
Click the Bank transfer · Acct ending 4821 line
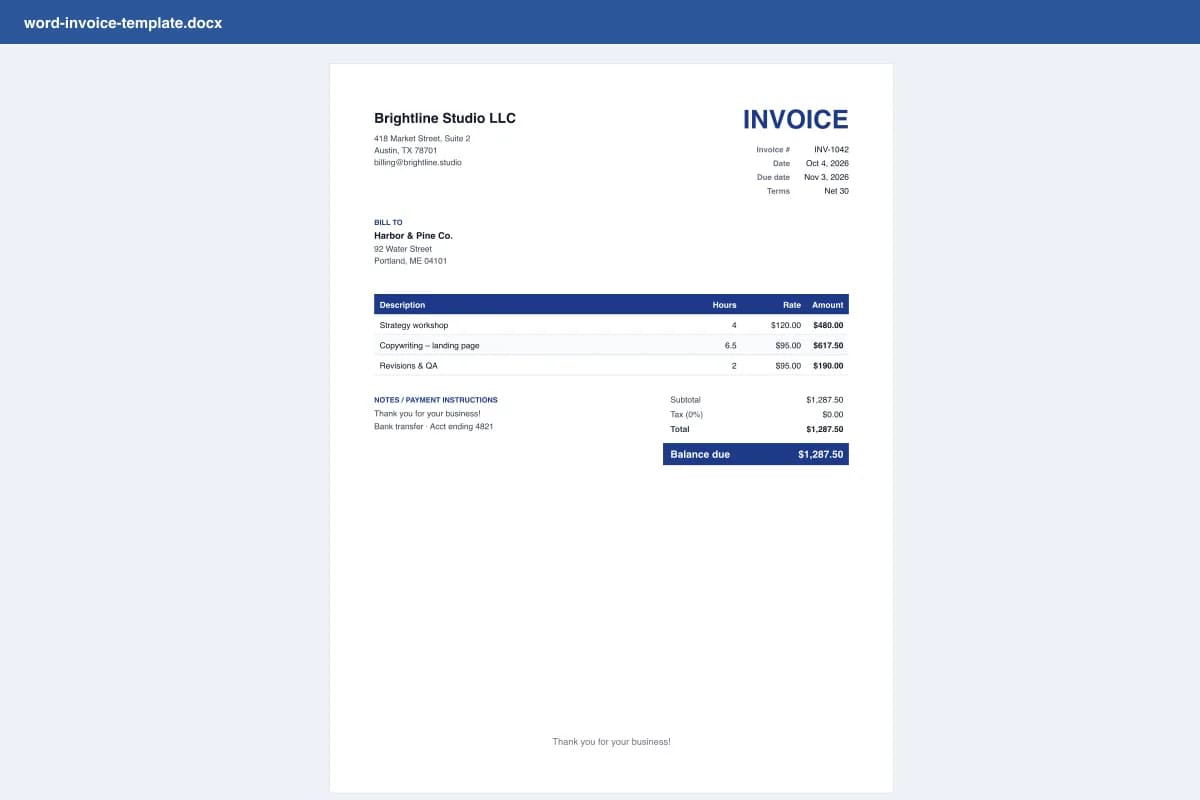click(433, 426)
